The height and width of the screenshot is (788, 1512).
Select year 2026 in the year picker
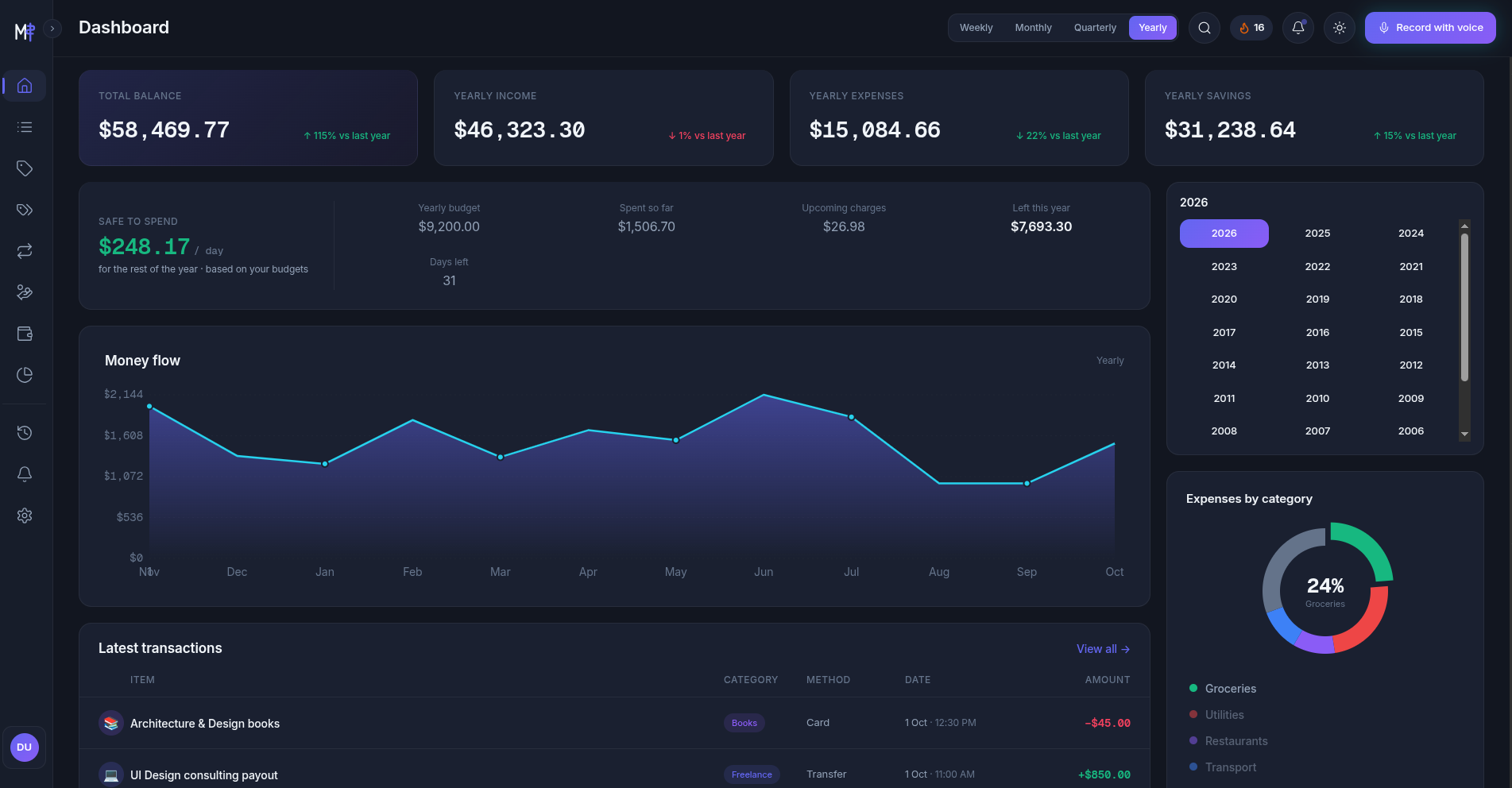click(x=1224, y=234)
